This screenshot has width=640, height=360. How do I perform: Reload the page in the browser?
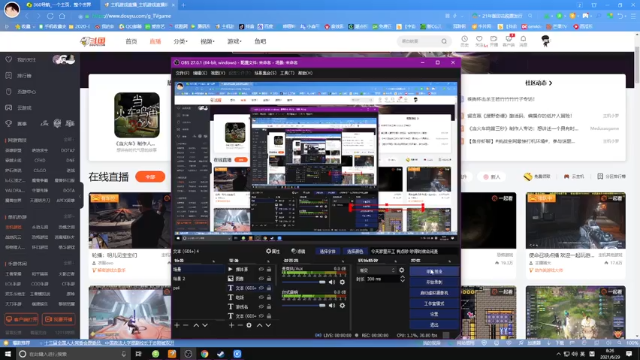coord(50,16)
